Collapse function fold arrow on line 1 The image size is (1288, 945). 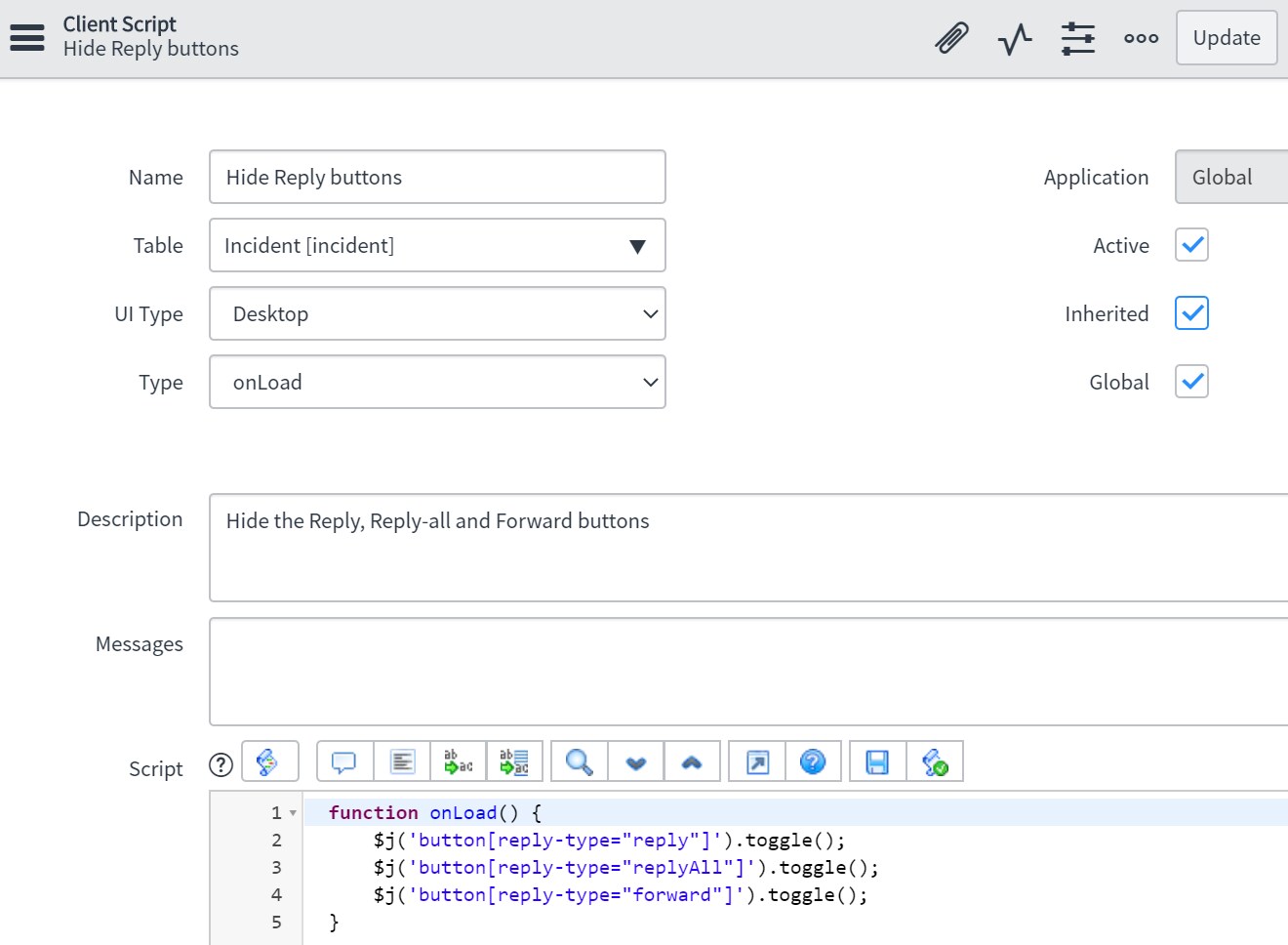coord(293,813)
